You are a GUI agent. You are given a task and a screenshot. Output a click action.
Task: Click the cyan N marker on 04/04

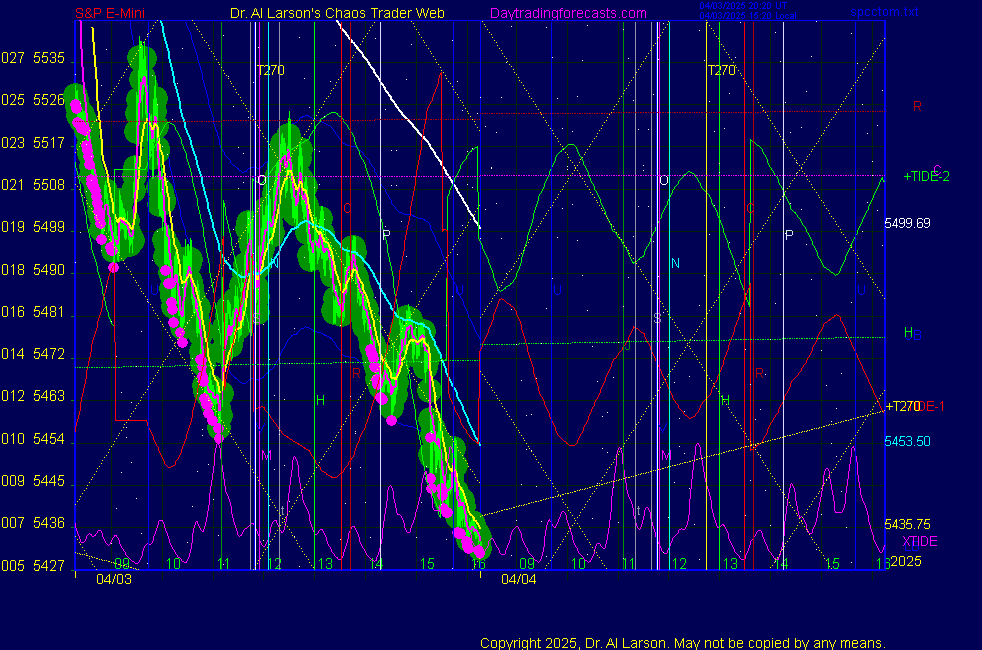(x=675, y=264)
